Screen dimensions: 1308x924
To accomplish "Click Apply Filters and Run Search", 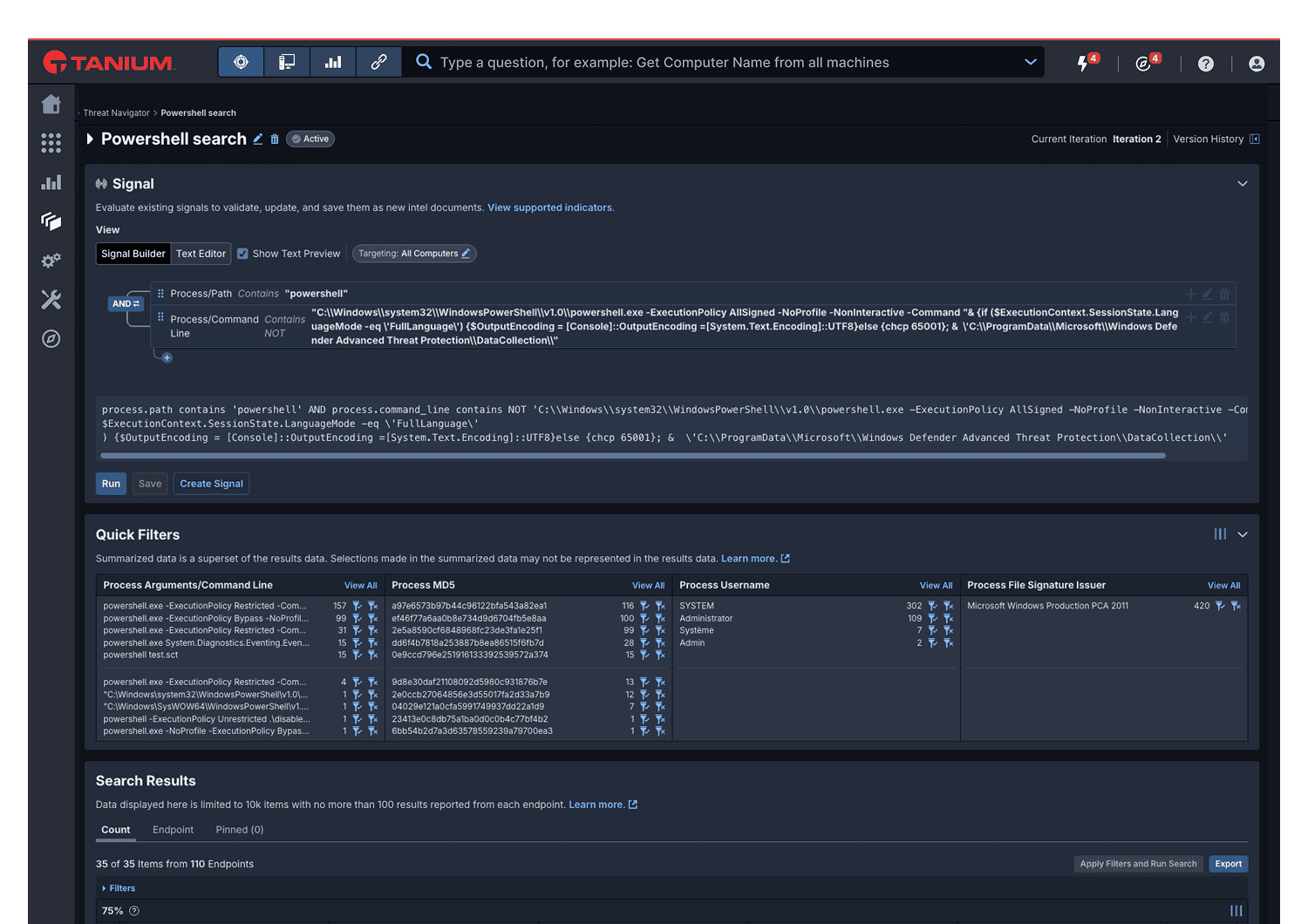I will pos(1138,864).
